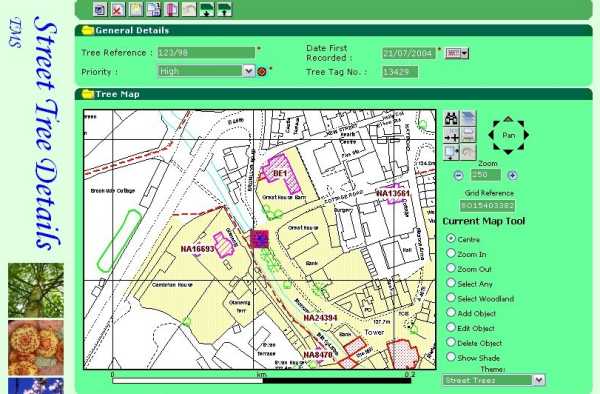
Task: Select the Delete Object radio option
Action: tap(451, 342)
